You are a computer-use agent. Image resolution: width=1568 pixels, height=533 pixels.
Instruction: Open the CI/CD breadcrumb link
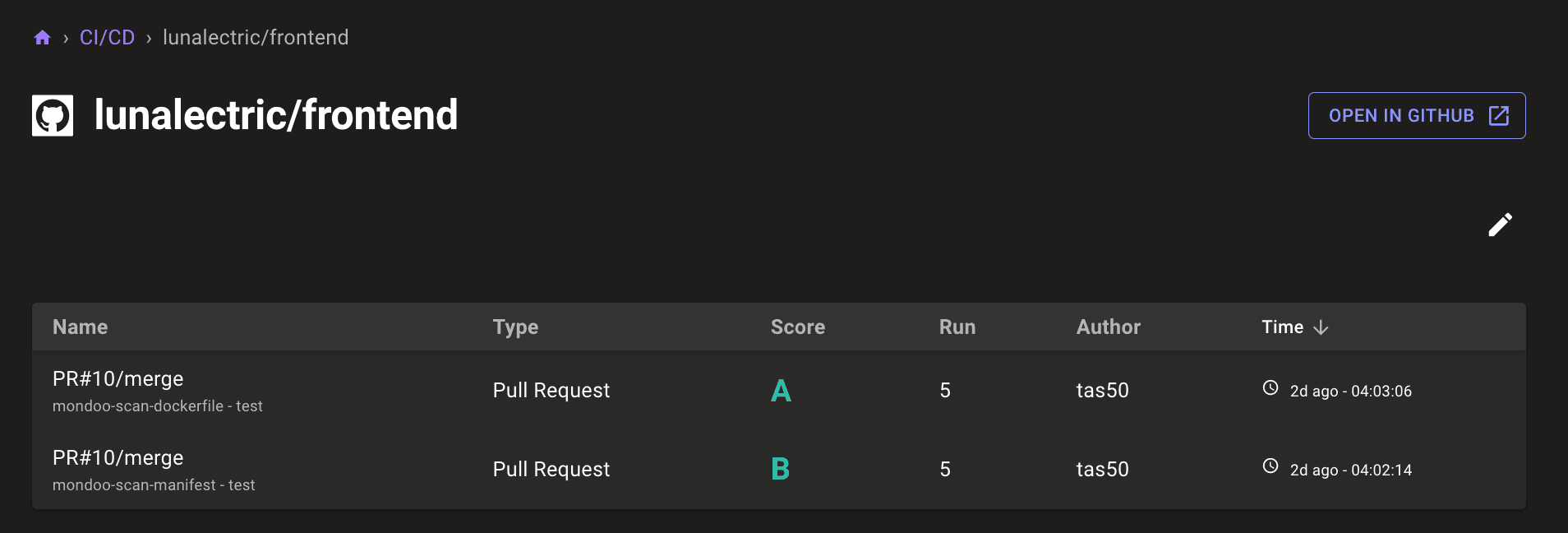click(x=105, y=36)
